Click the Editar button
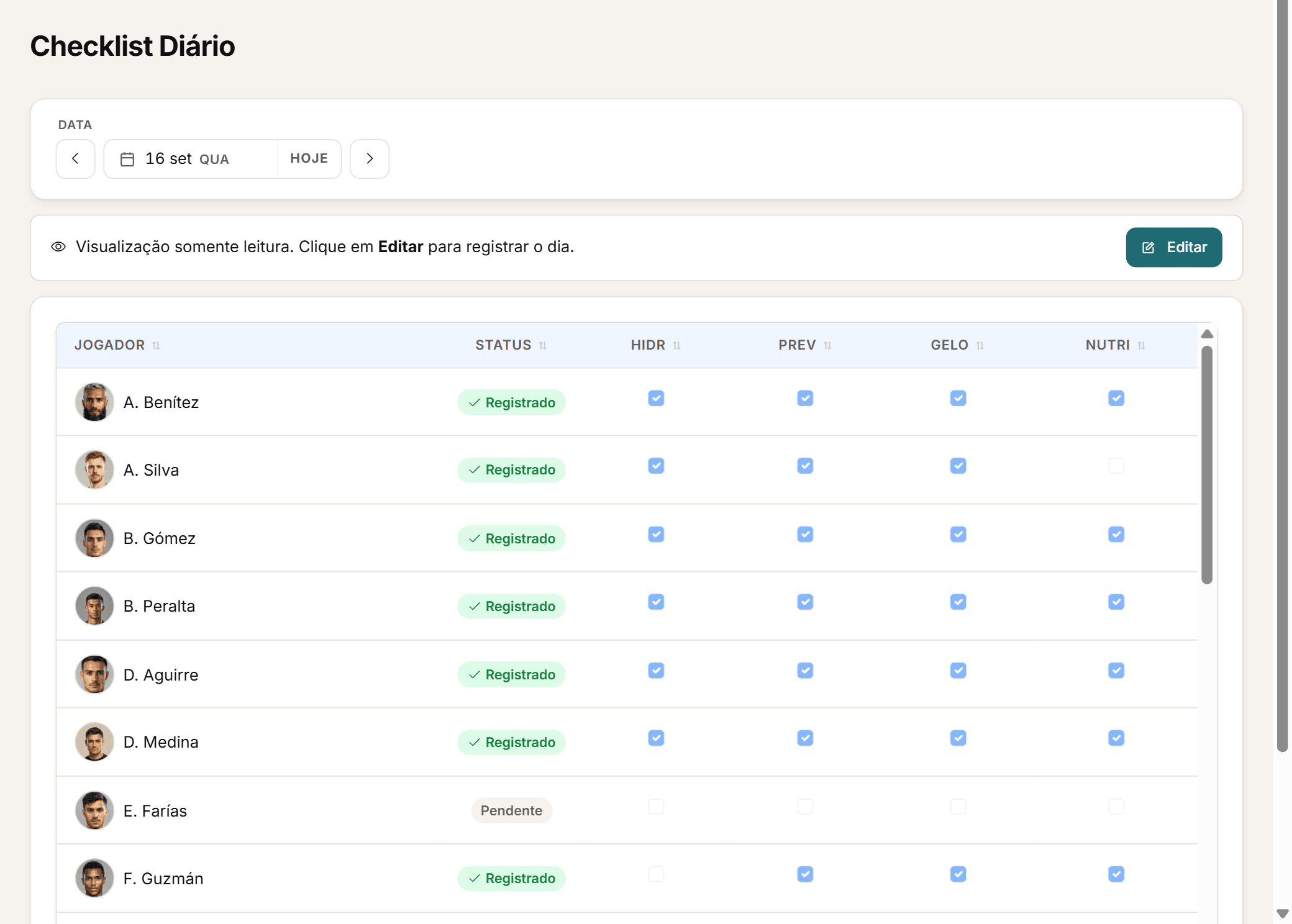Viewport: 1292px width, 924px height. click(1174, 247)
